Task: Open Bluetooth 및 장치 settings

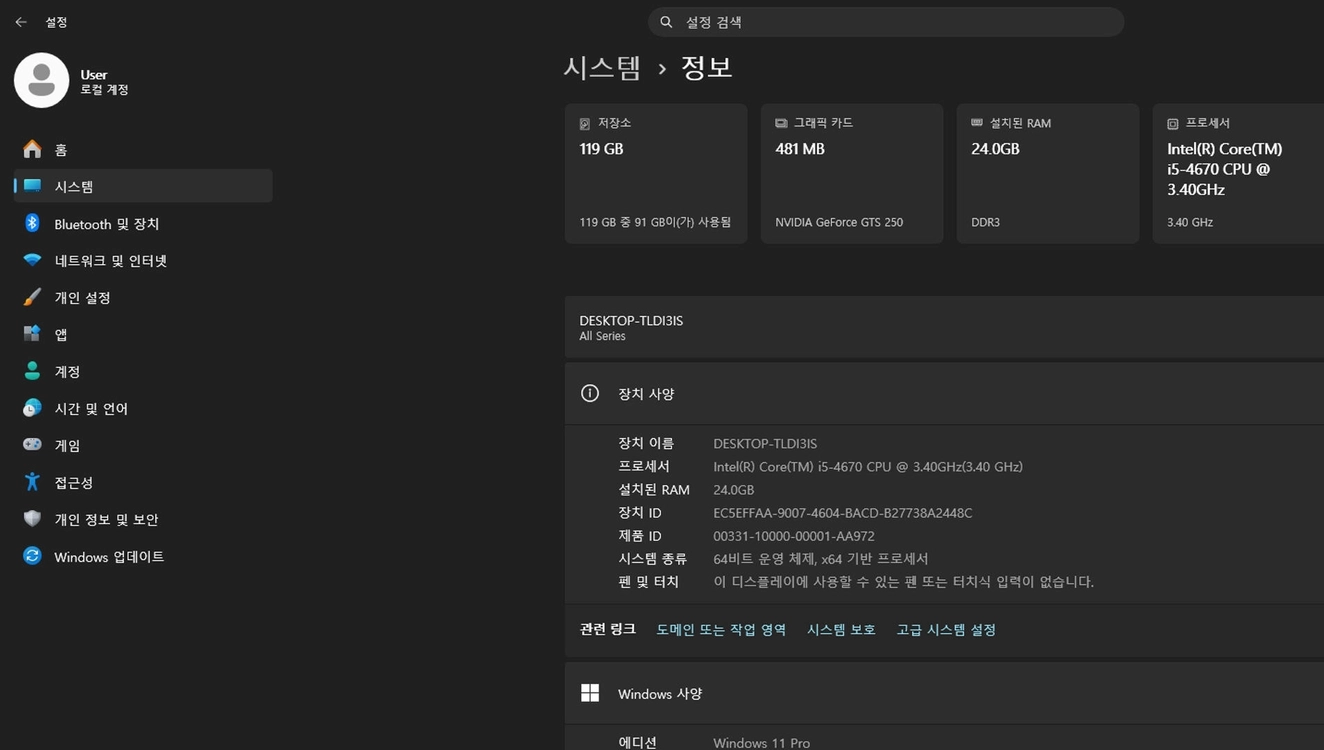Action: [143, 223]
